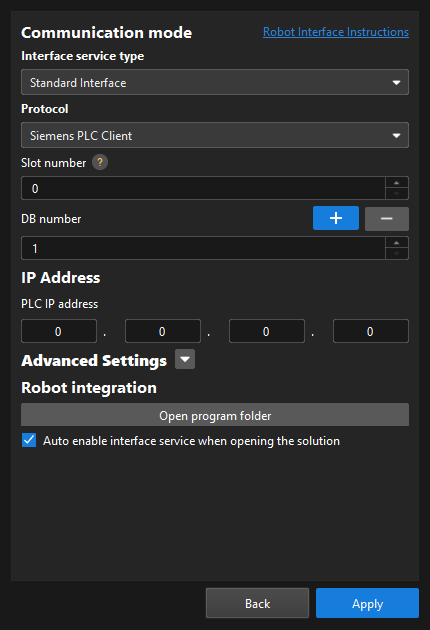Remove a DB number with minus button
Viewport: 430px width, 630px height.
pos(387,219)
